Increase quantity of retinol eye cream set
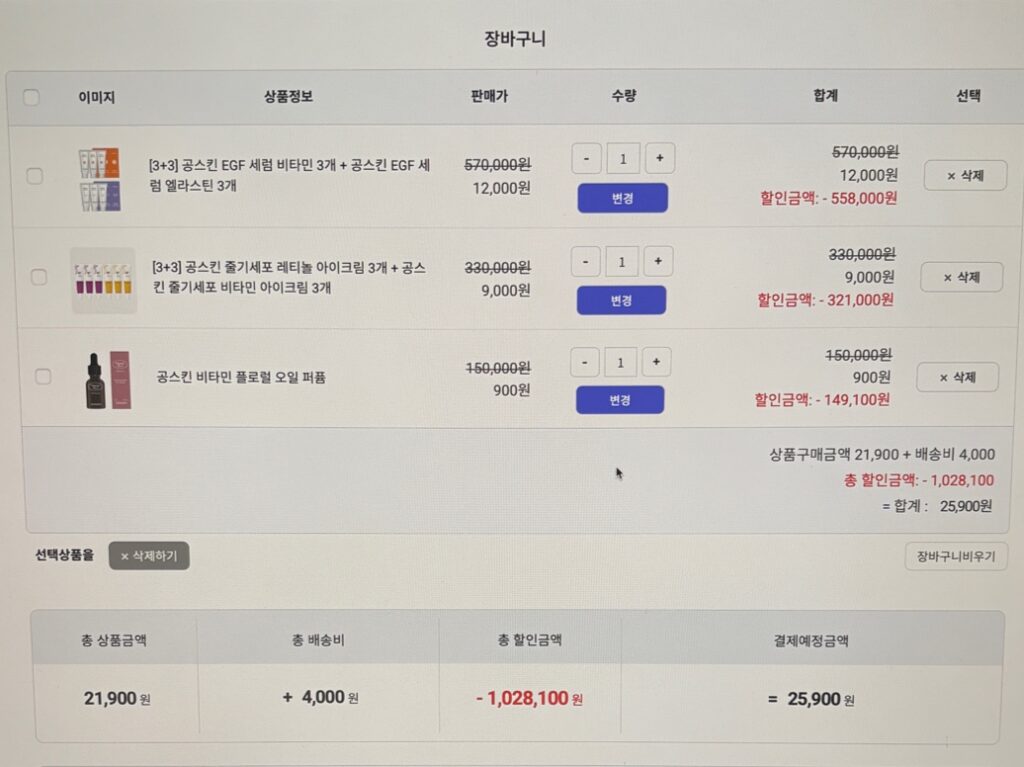Screen dimensions: 1024x767 [658, 261]
